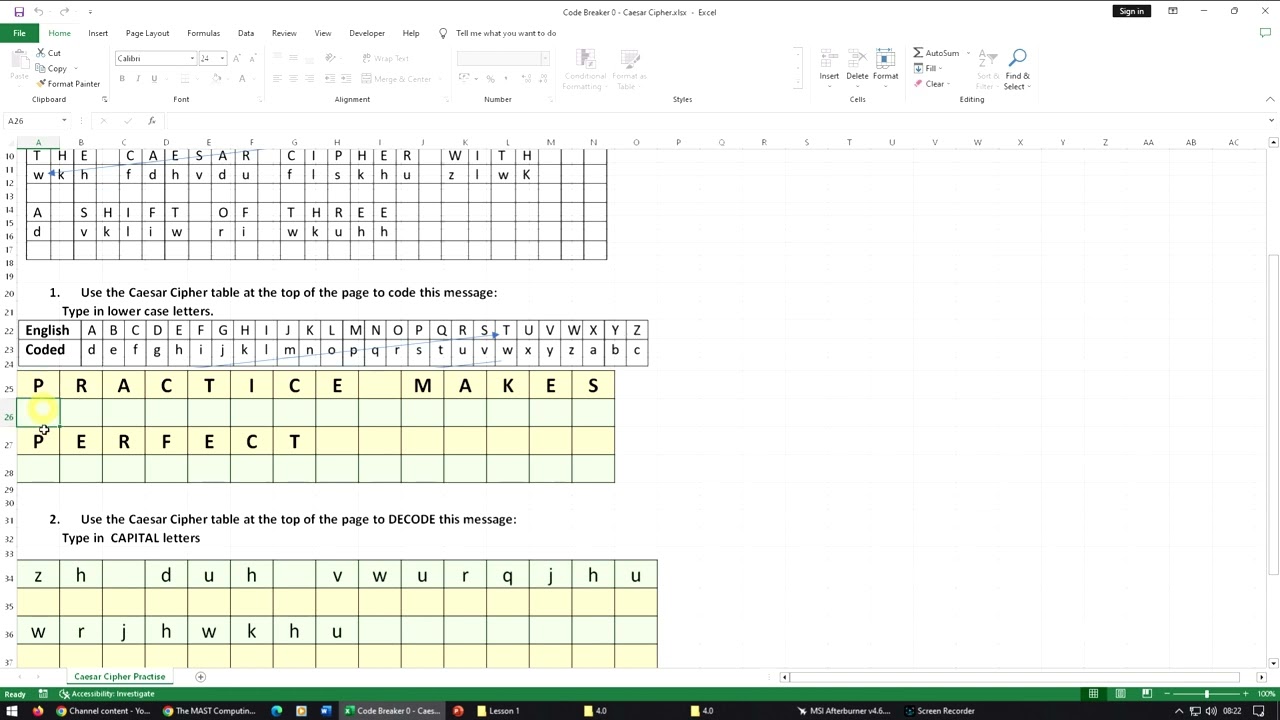This screenshot has height=720, width=1280.
Task: Open the Format cells menu
Action: [885, 67]
